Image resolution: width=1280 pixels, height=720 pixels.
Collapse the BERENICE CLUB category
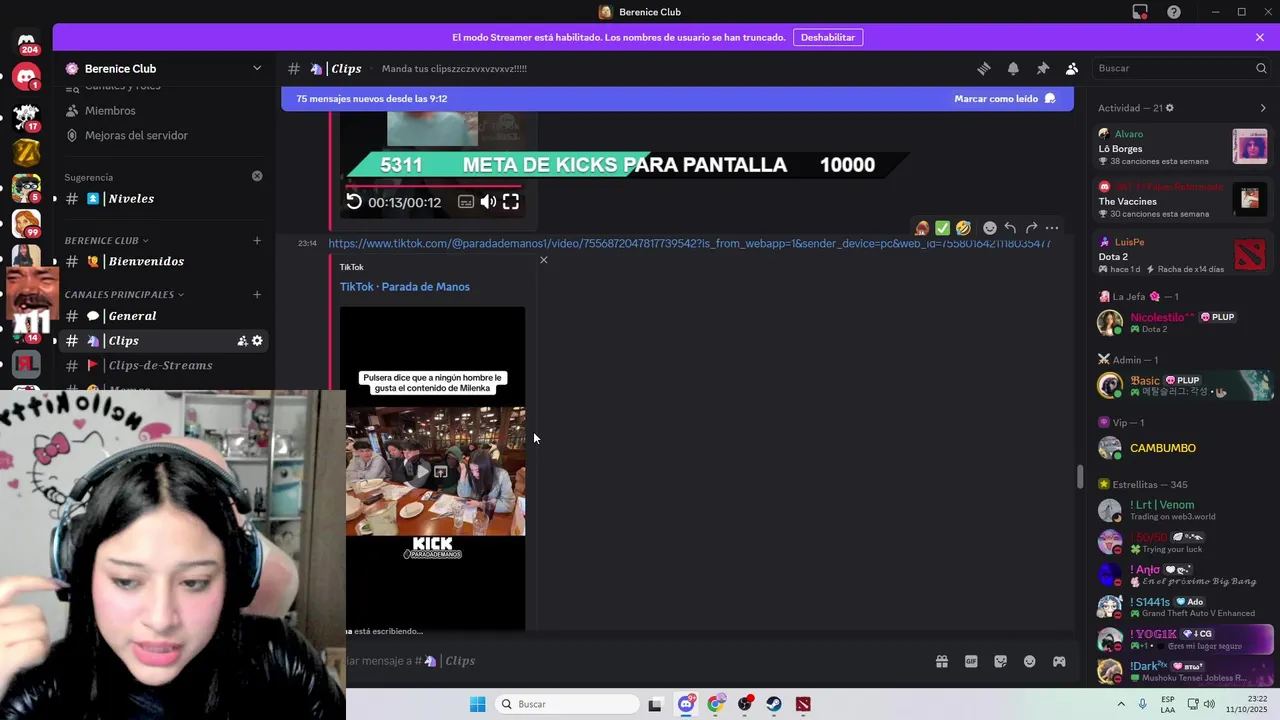click(x=105, y=241)
